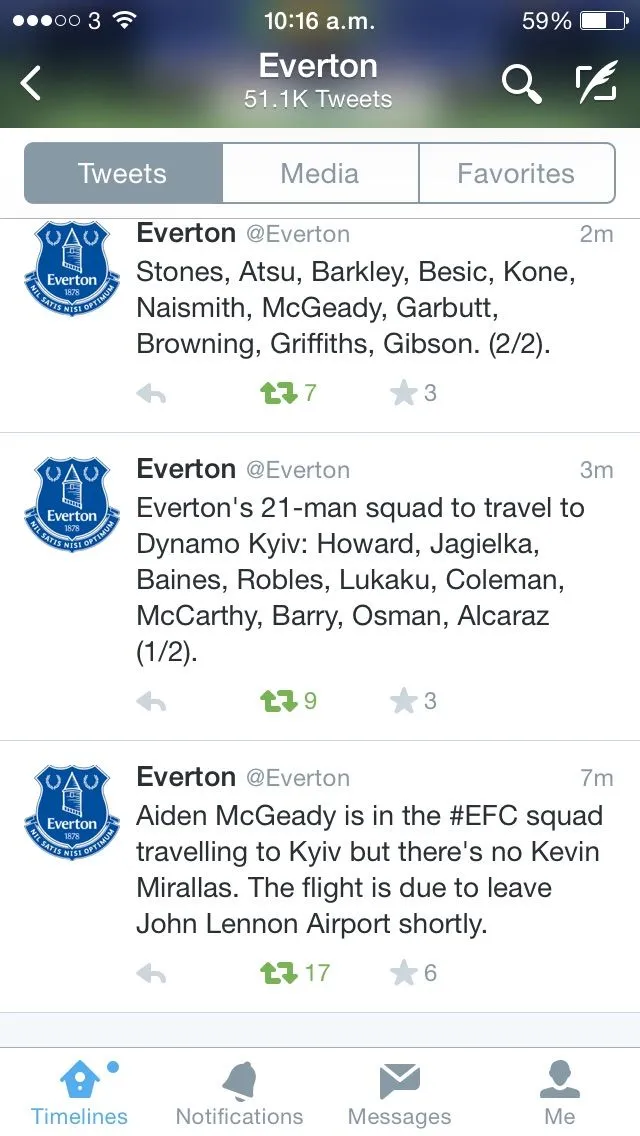Reply to the Stones, Atsu, Barkley tweet
640x1136 pixels.
[151, 394]
